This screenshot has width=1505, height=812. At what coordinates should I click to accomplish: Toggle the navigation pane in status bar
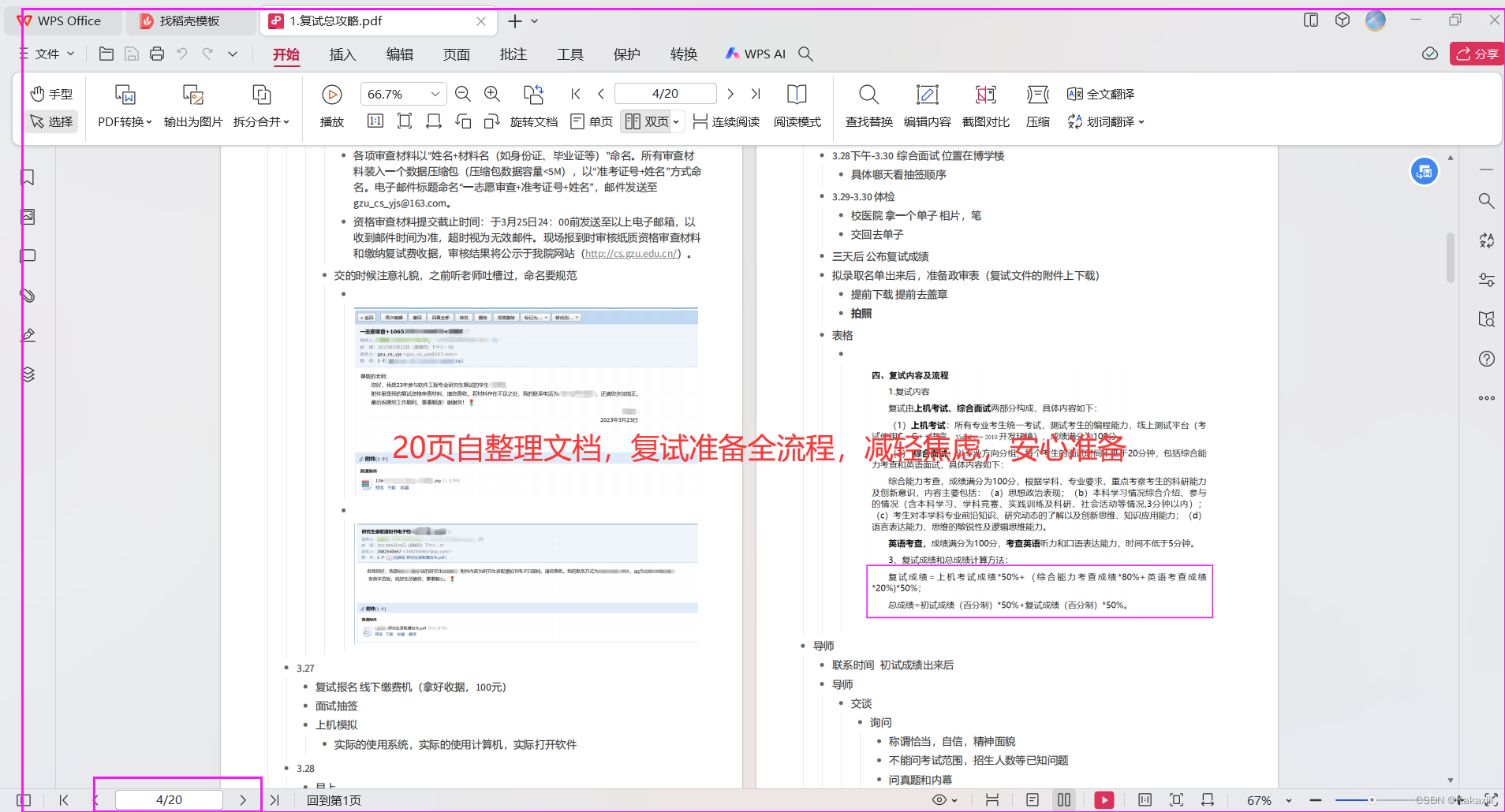click(x=24, y=799)
